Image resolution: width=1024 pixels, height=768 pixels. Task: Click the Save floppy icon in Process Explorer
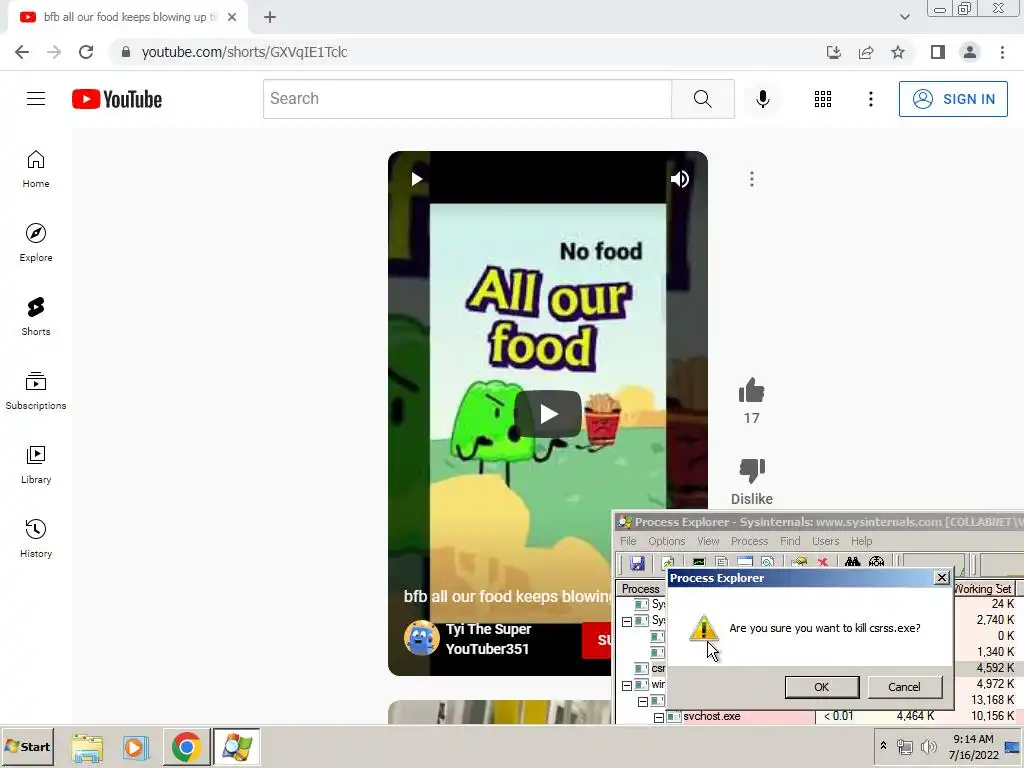point(637,563)
